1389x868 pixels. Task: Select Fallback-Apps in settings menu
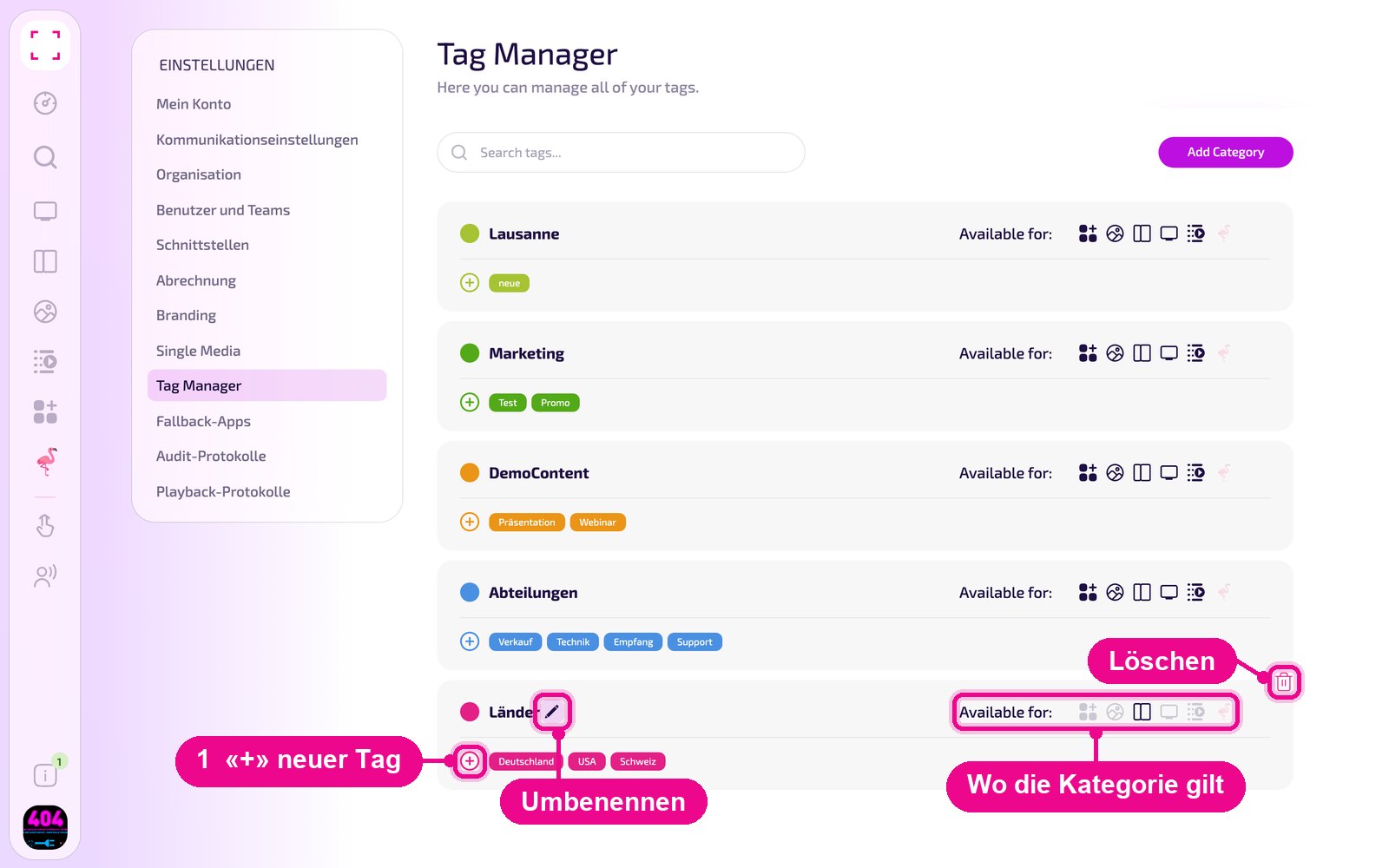[203, 421]
